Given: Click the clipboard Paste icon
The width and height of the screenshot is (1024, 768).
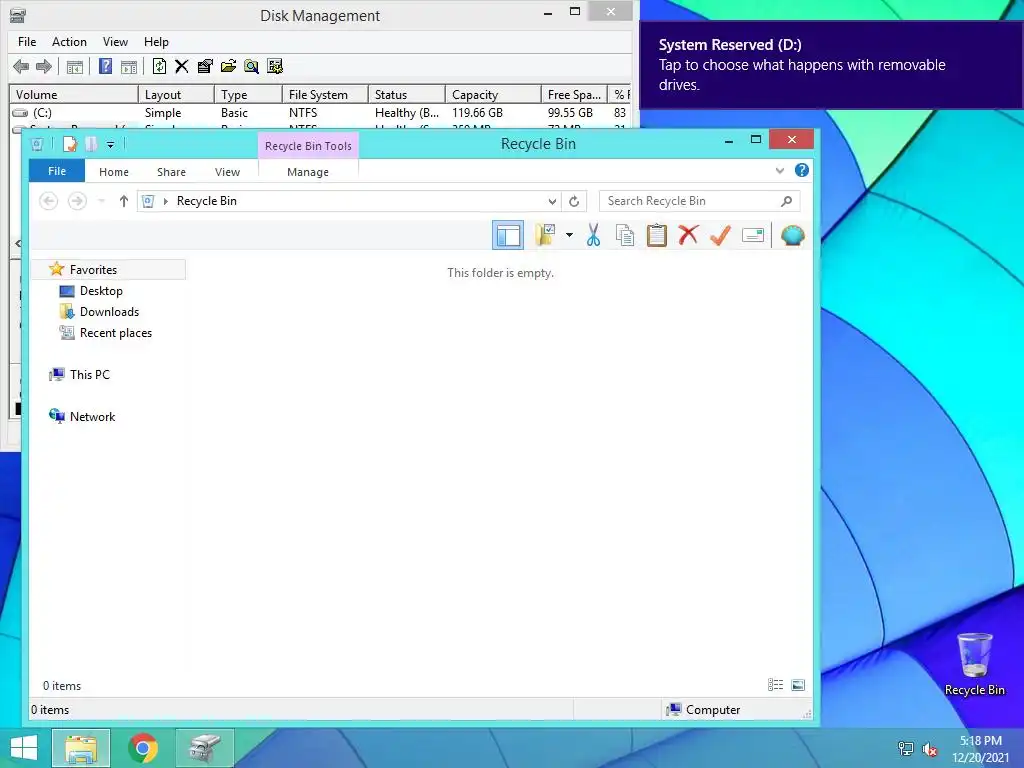Looking at the screenshot, I should tap(656, 235).
